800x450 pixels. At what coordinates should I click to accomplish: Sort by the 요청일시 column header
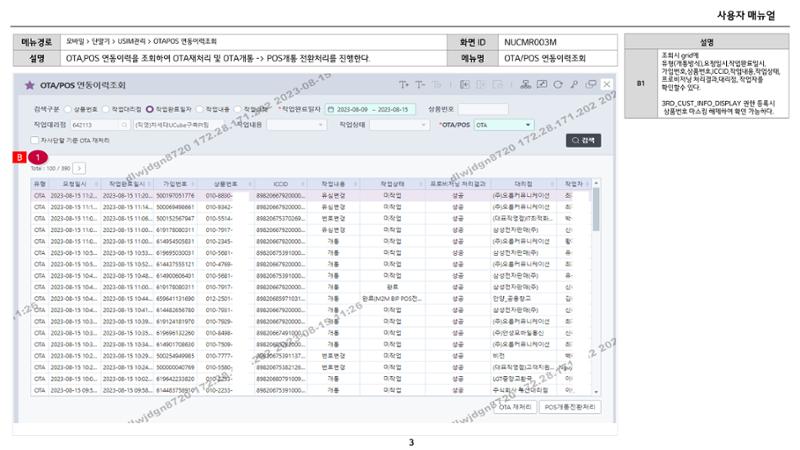74,184
